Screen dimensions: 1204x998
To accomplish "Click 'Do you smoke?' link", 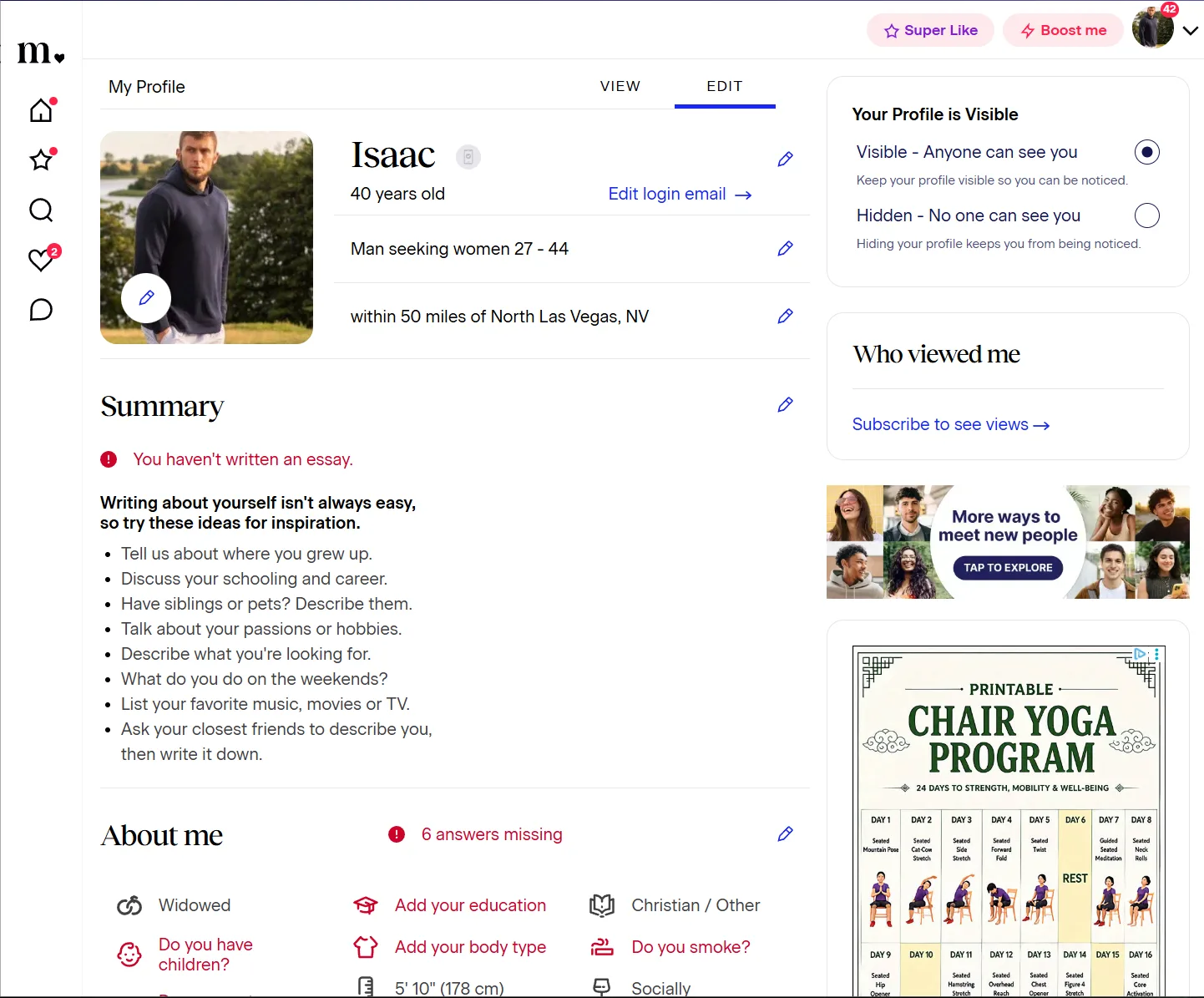I will click(691, 947).
